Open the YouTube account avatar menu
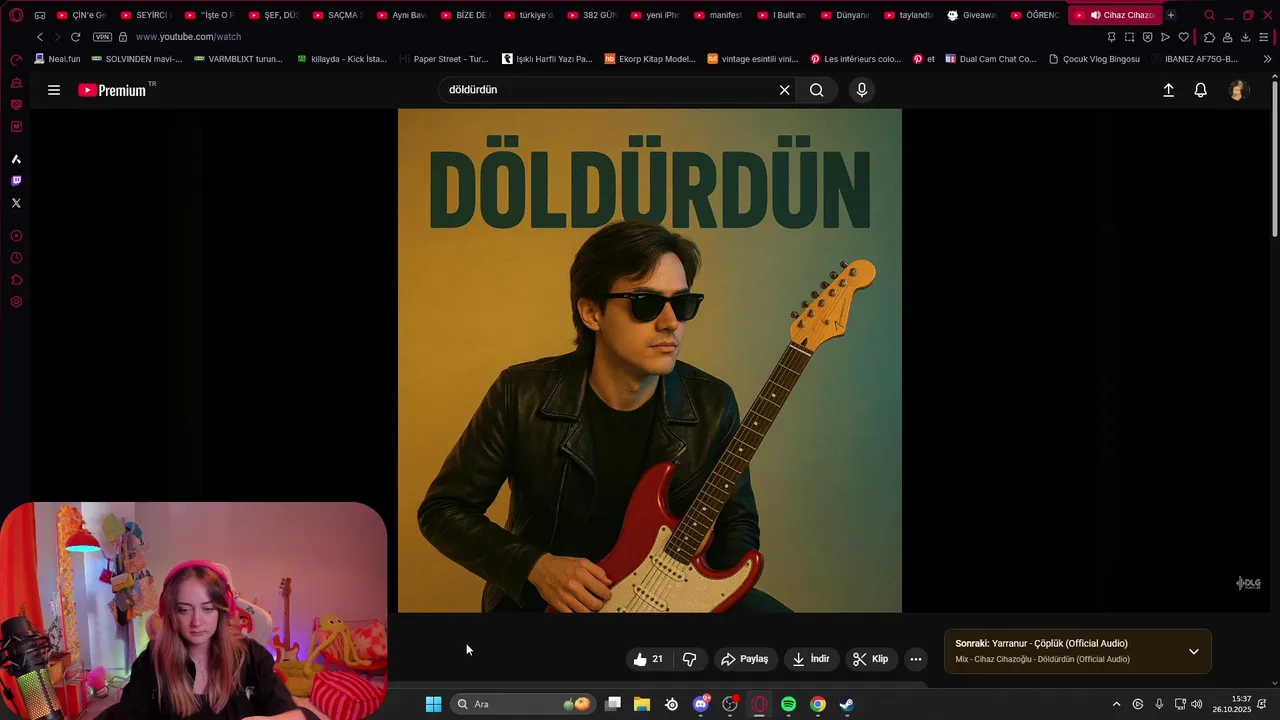Image resolution: width=1280 pixels, height=720 pixels. (x=1238, y=90)
